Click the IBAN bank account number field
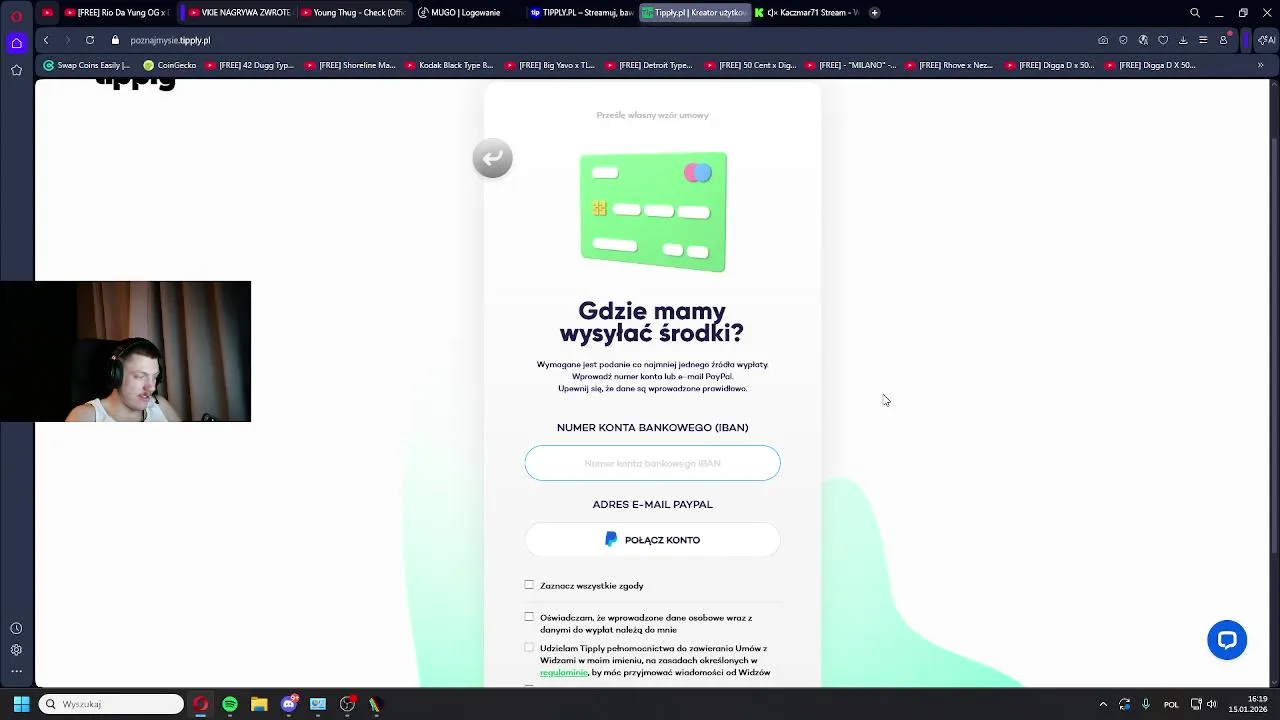The height and width of the screenshot is (720, 1280). click(652, 463)
